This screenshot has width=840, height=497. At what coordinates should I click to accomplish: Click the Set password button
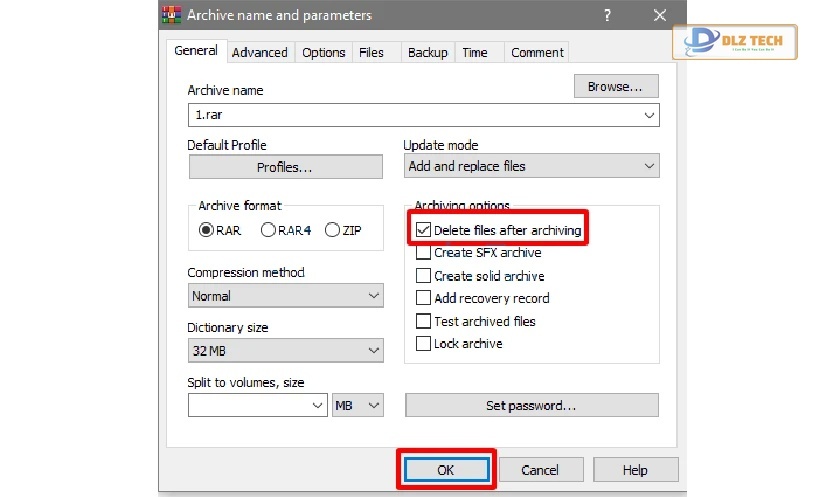(531, 405)
